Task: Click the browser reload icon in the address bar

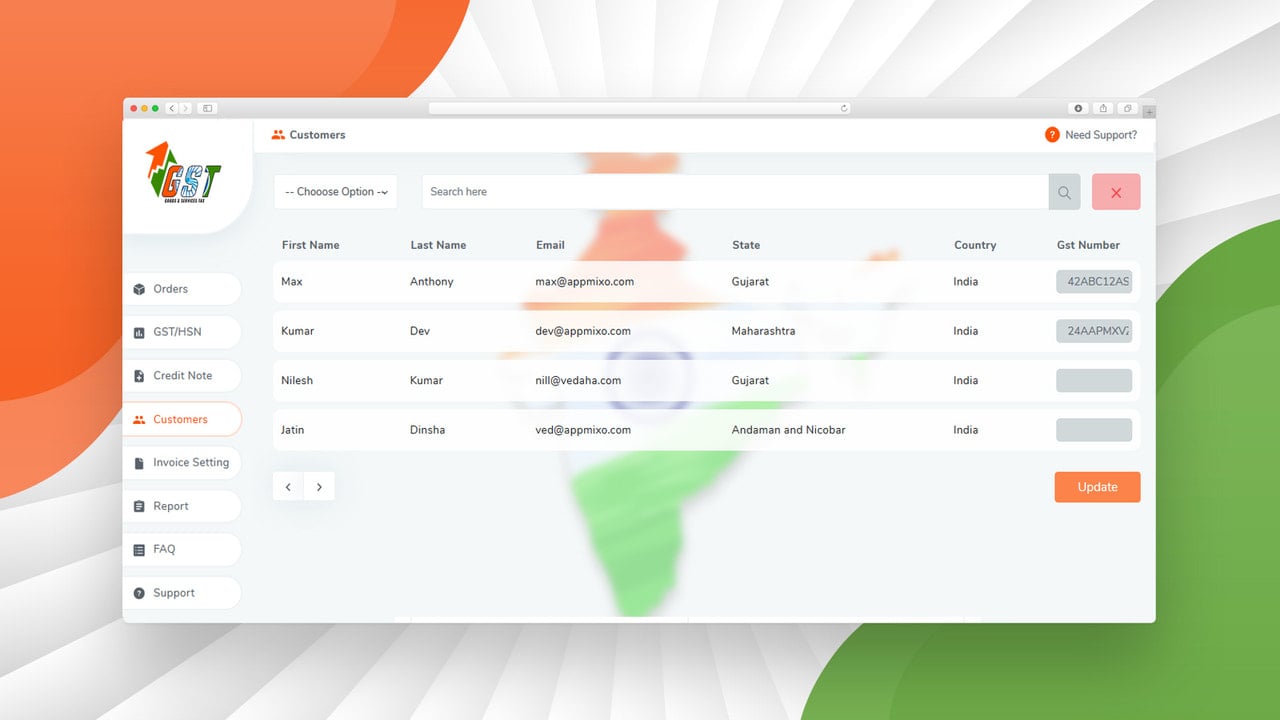Action: point(844,108)
